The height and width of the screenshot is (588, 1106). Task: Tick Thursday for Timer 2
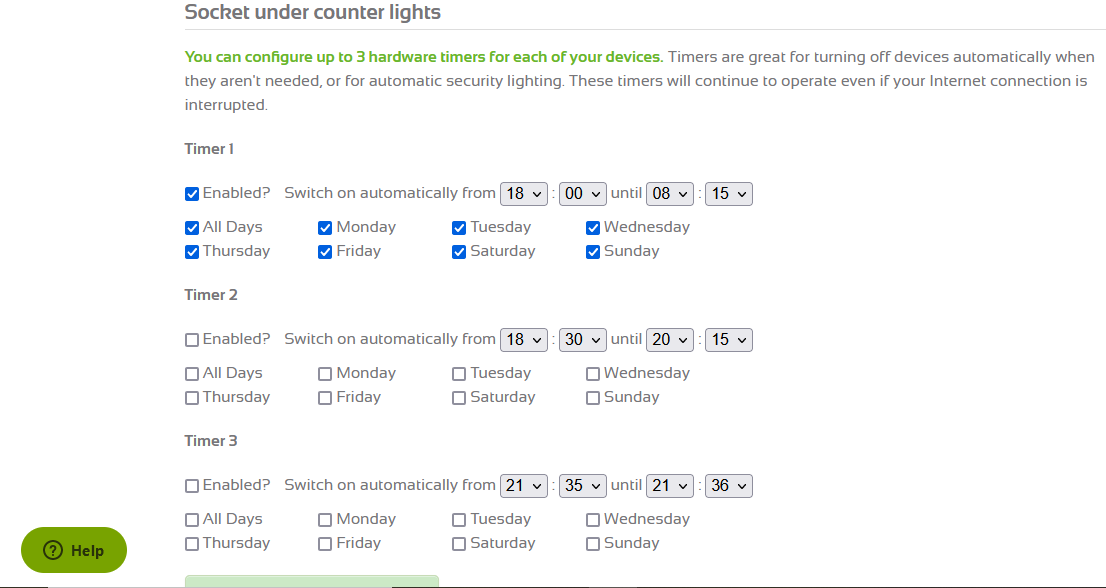[192, 398]
